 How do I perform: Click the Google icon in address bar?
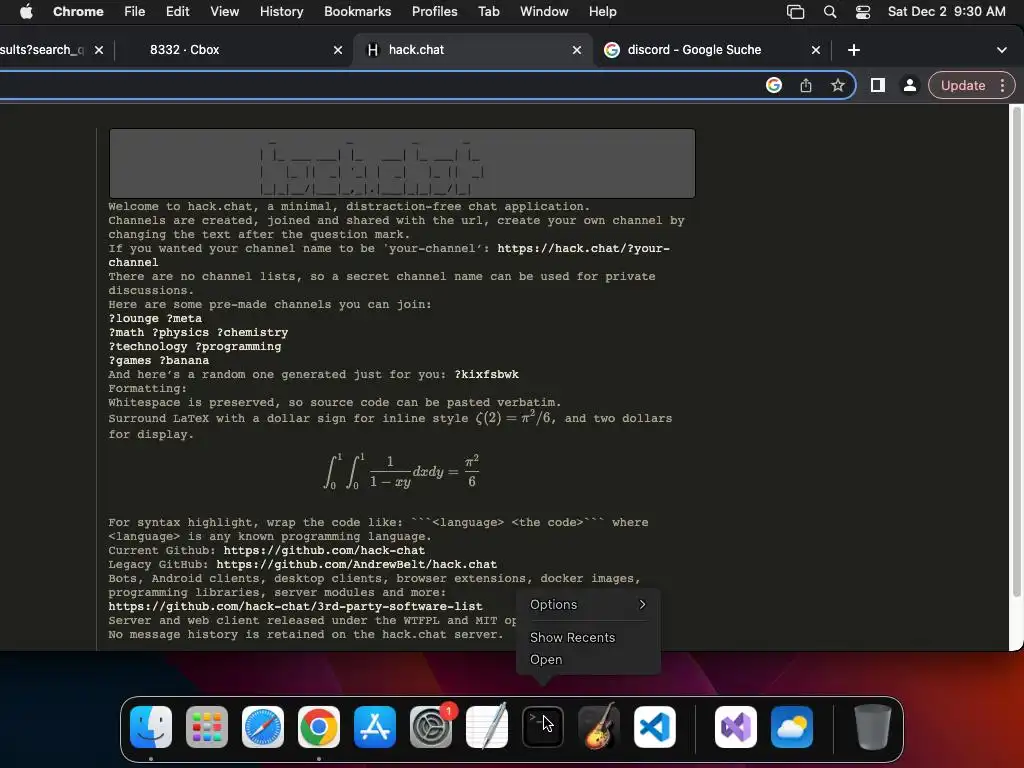click(774, 85)
